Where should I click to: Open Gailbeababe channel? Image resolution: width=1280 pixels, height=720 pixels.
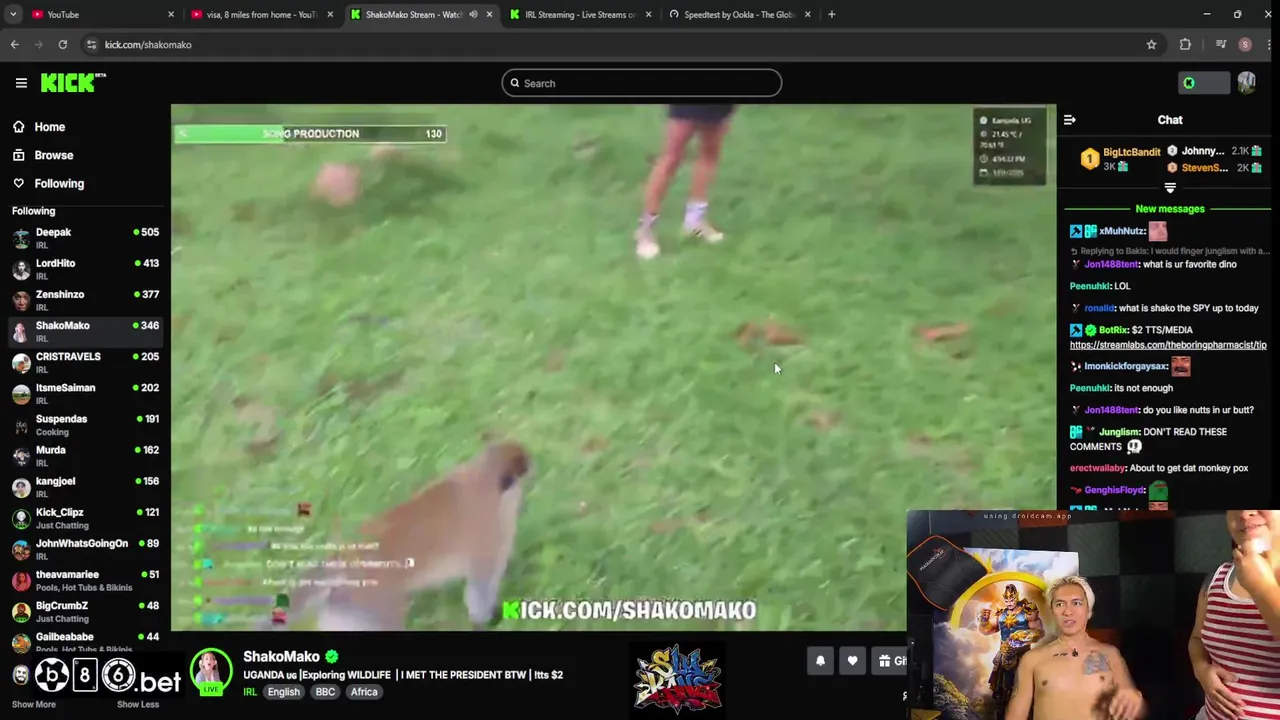tap(85, 642)
